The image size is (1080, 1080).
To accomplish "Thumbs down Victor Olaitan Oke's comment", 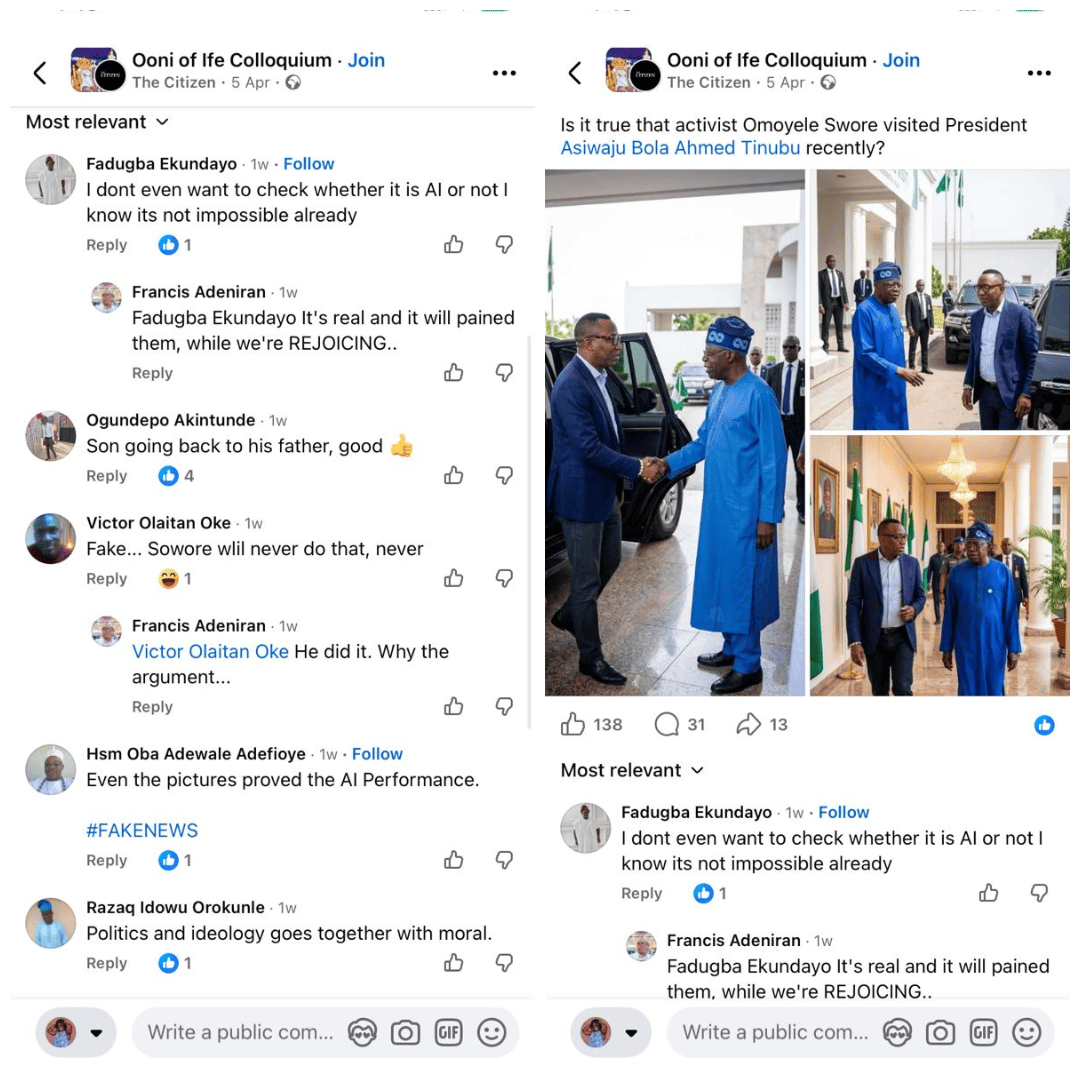I will [x=505, y=578].
